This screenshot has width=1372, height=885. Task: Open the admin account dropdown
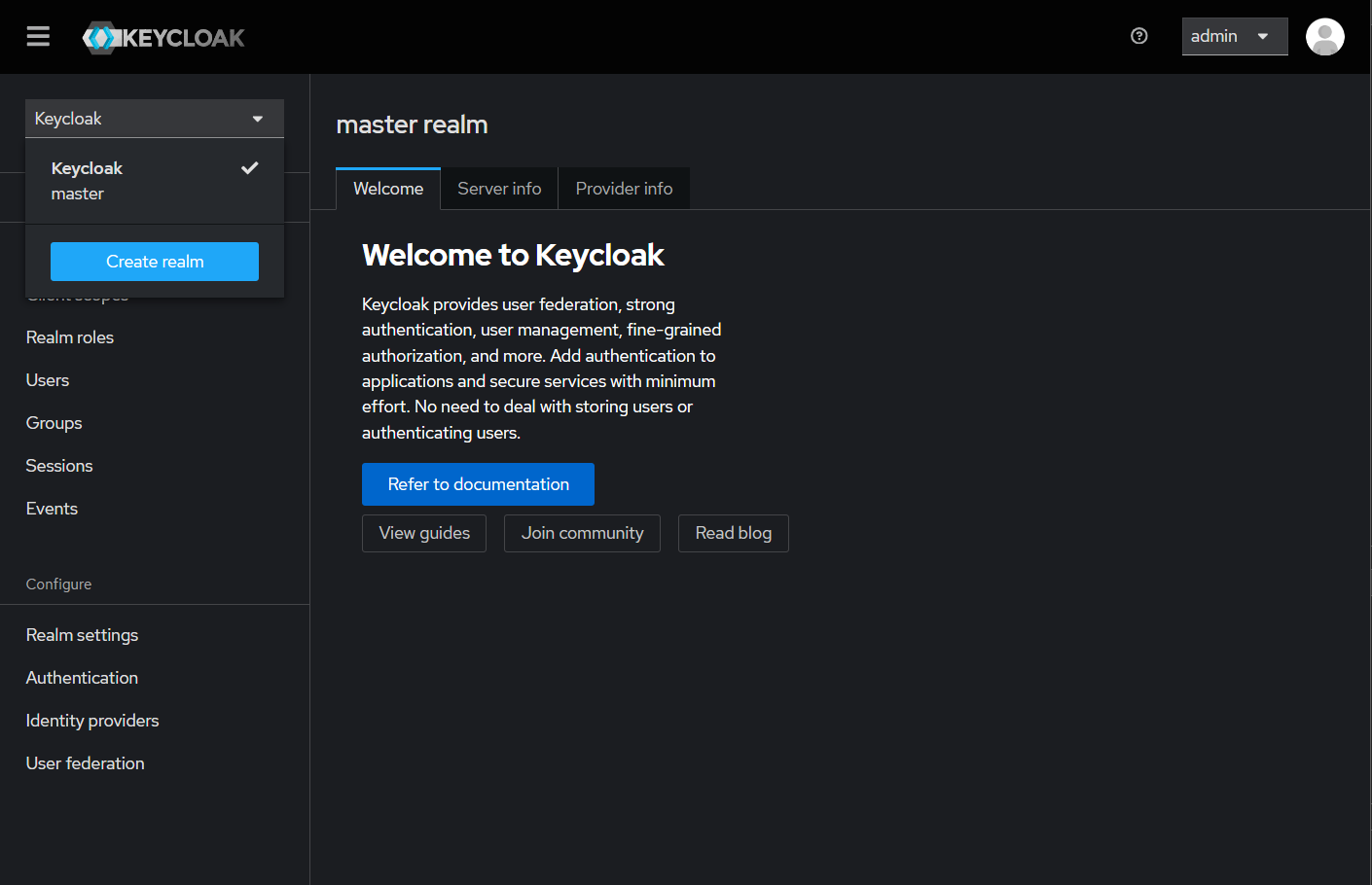[1235, 36]
